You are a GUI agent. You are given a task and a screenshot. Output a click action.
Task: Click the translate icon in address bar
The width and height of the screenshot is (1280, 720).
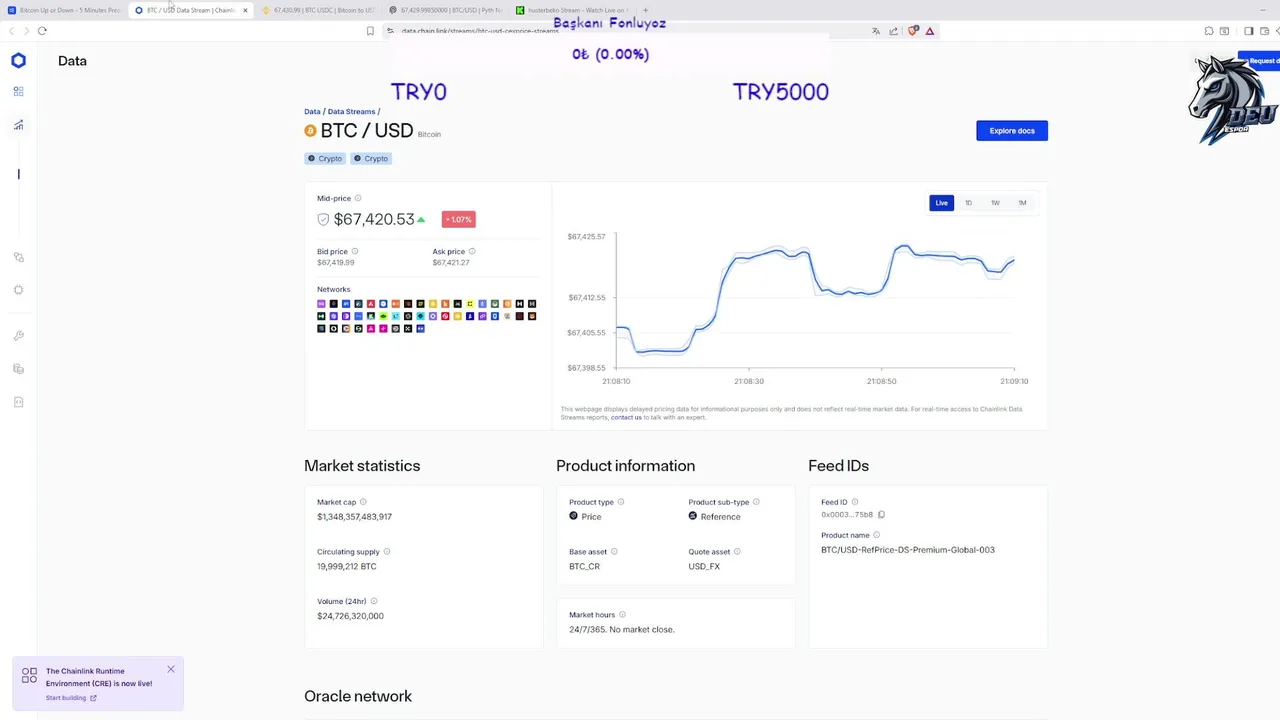(x=876, y=31)
